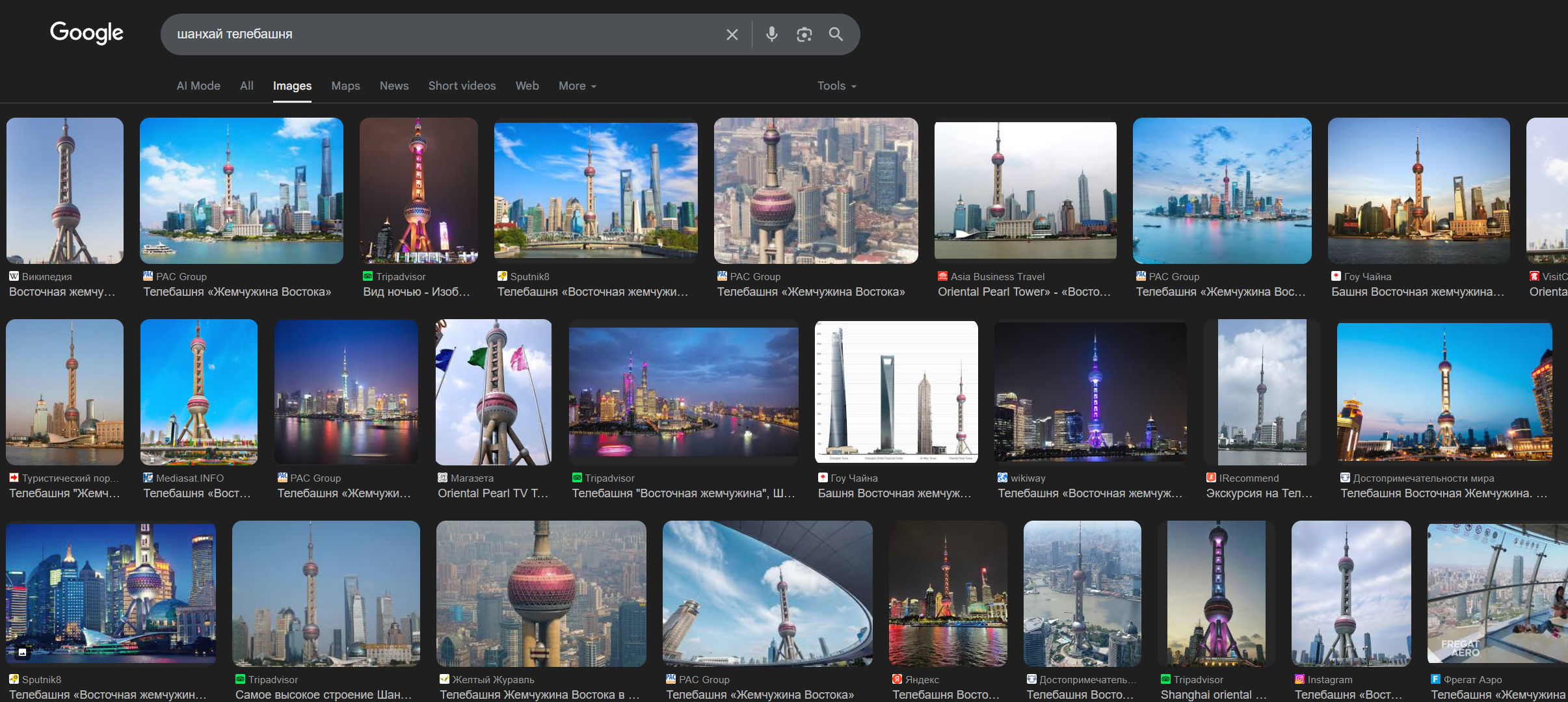The image size is (1568, 702).
Task: Clear the search query with X icon
Action: pos(732,34)
